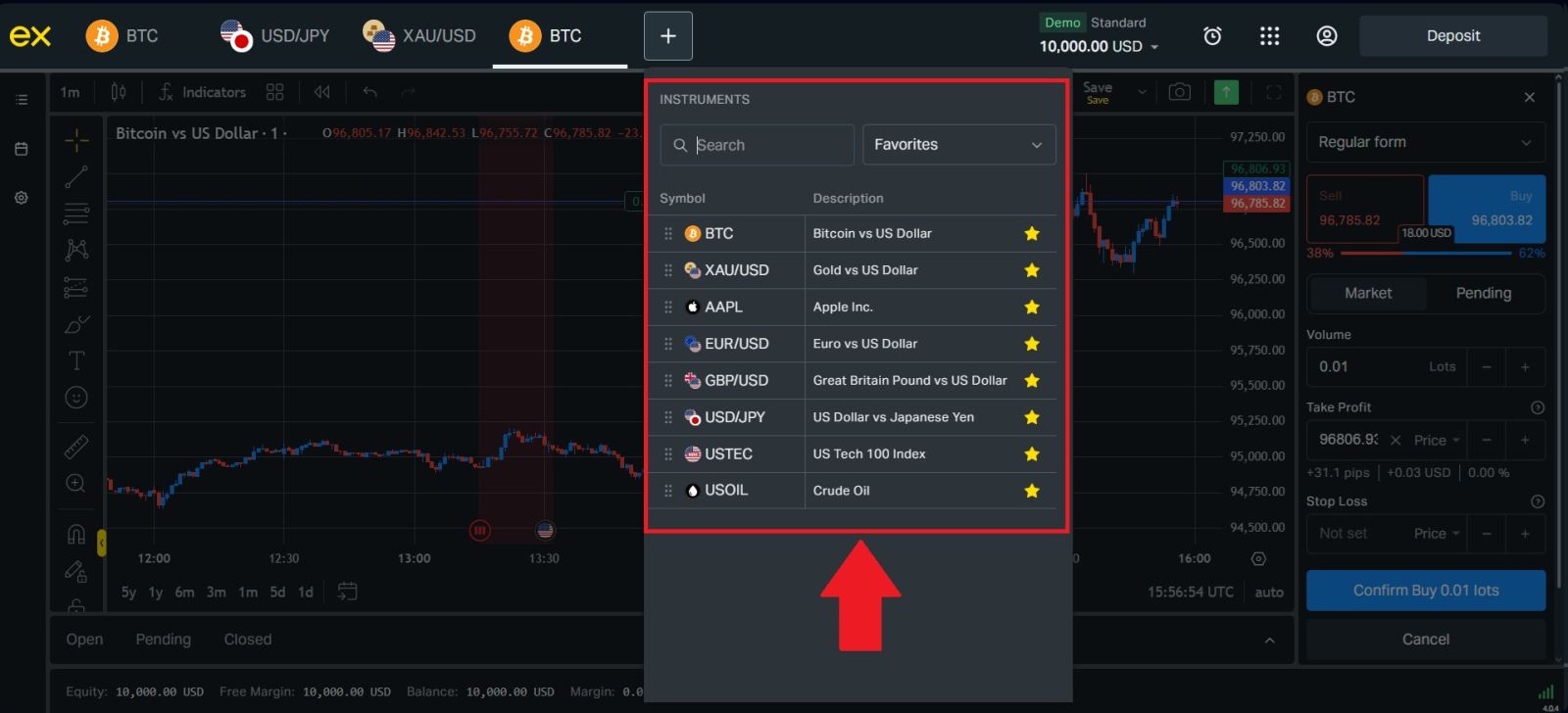The image size is (1568, 713).
Task: Open the user profile icon
Action: pyautogui.click(x=1326, y=36)
